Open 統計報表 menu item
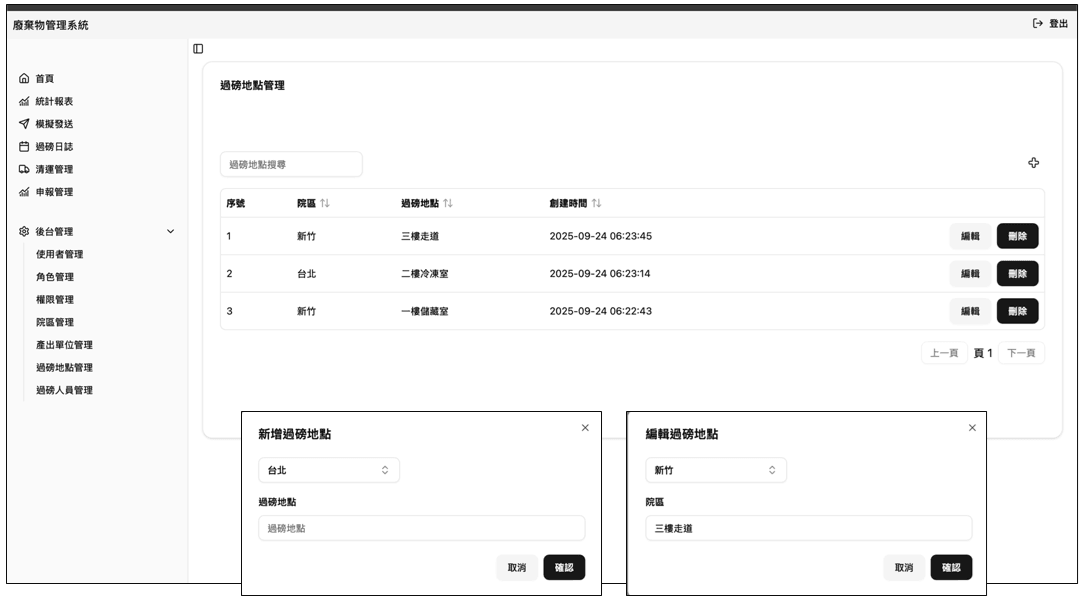Viewport: 1080px width, 601px height. pyautogui.click(x=54, y=101)
